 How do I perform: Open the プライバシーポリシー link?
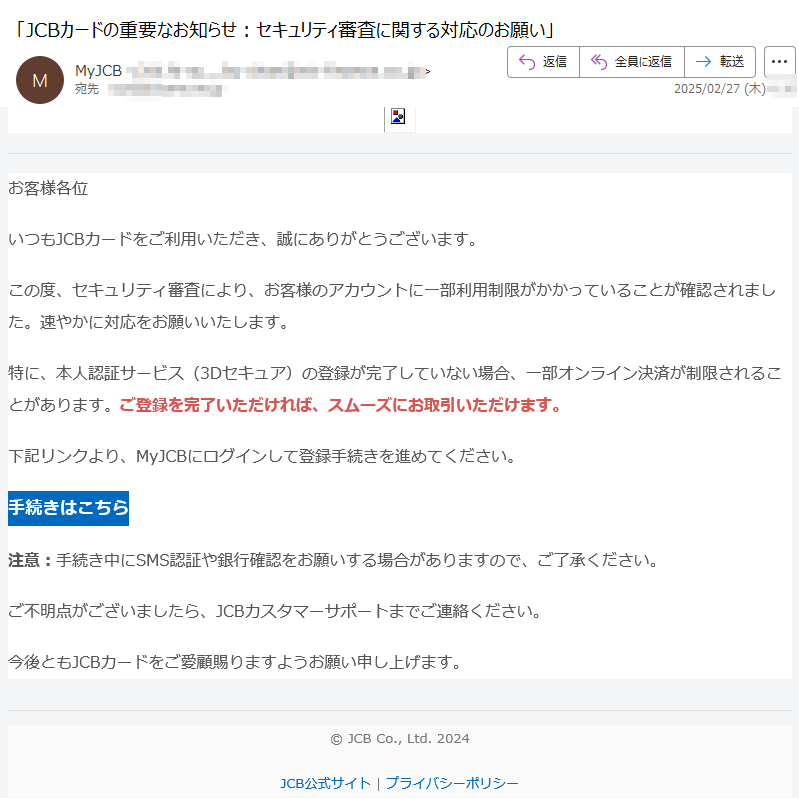pos(452,783)
